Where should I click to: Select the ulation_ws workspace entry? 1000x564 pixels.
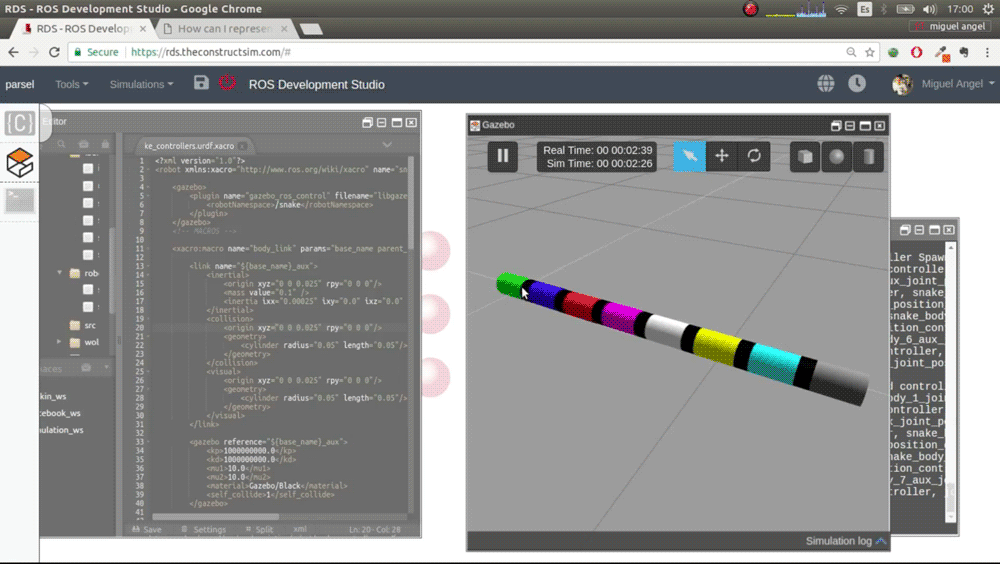click(x=62, y=430)
